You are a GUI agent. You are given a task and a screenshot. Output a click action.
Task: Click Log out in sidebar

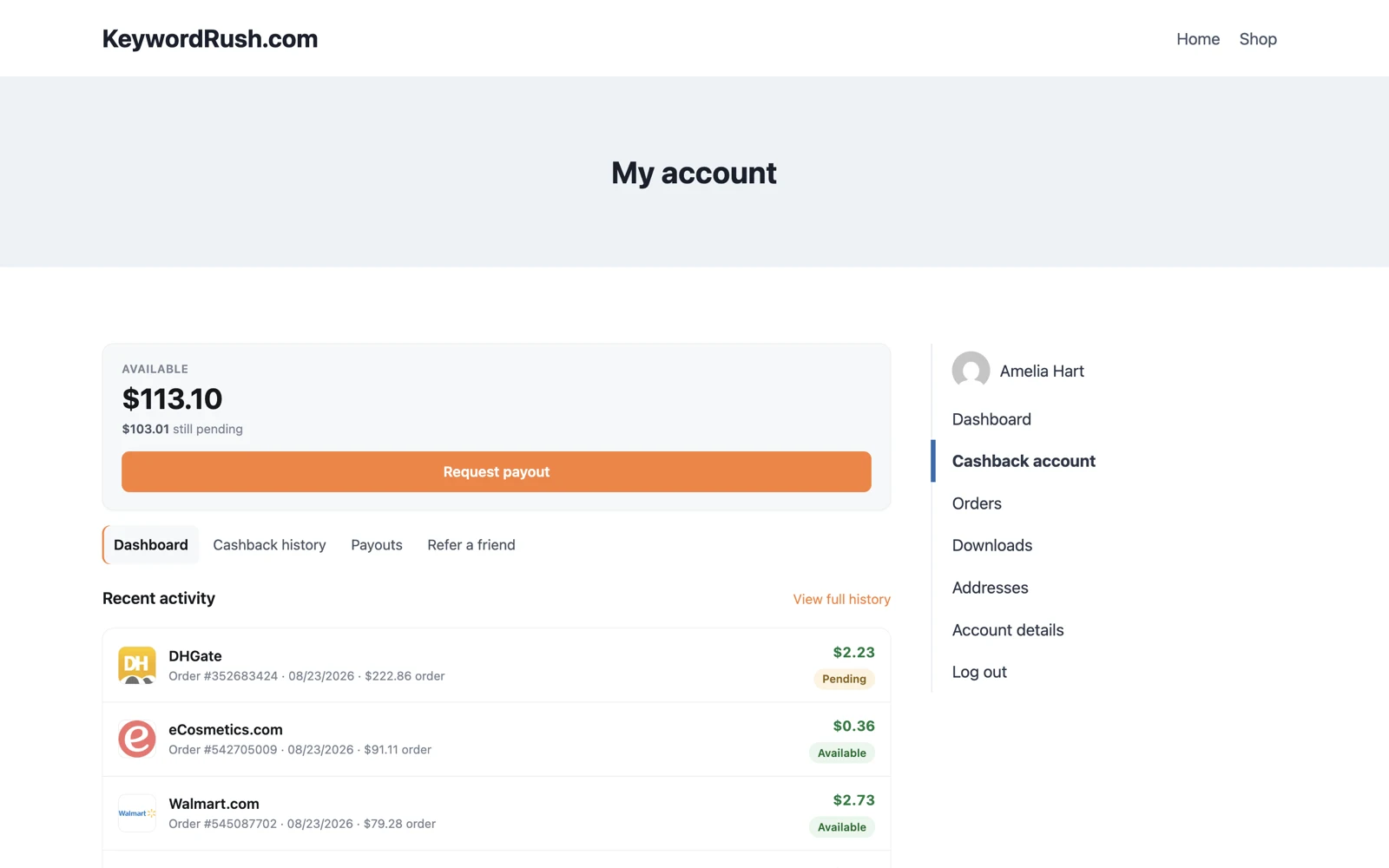pos(979,672)
